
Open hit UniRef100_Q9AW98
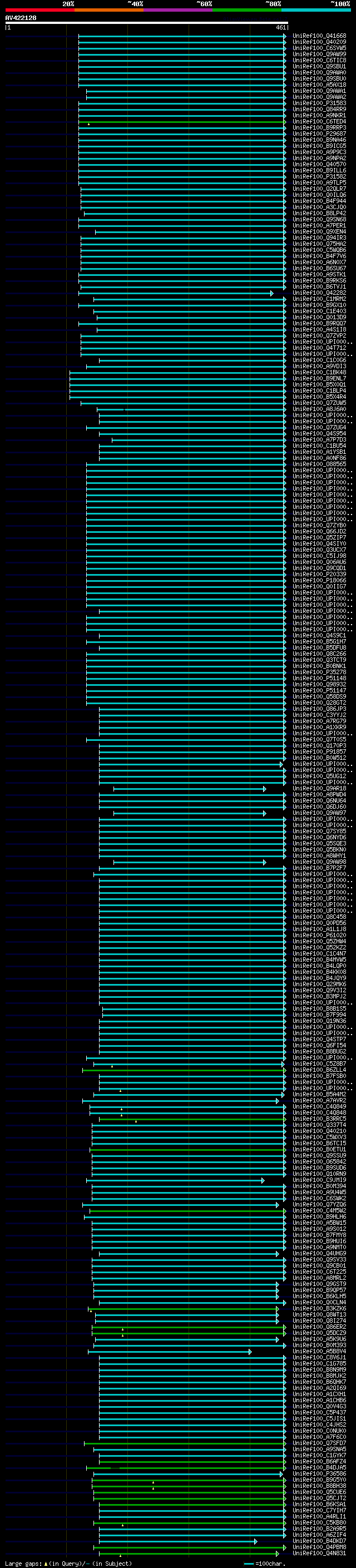click(x=319, y=861)
